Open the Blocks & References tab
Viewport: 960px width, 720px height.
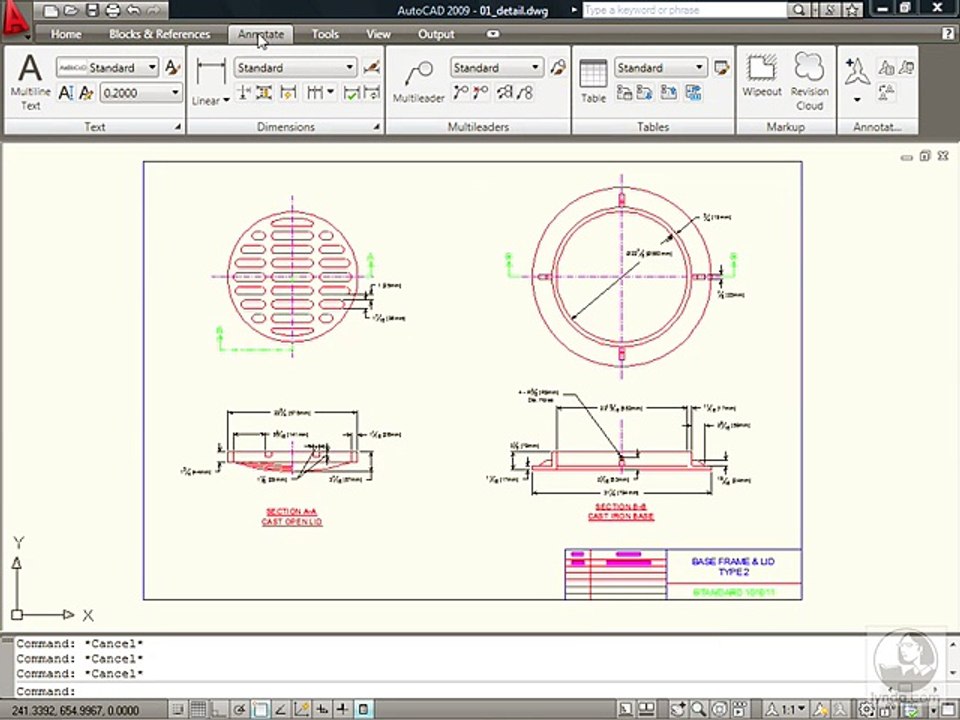click(159, 34)
